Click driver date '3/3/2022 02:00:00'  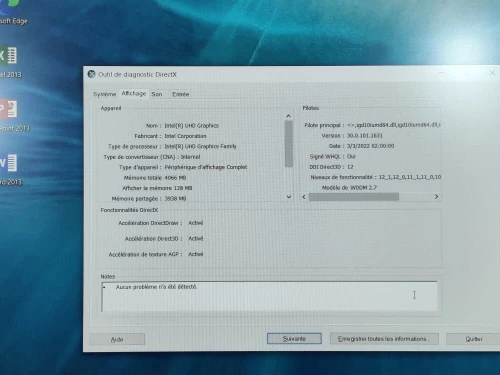click(x=370, y=146)
